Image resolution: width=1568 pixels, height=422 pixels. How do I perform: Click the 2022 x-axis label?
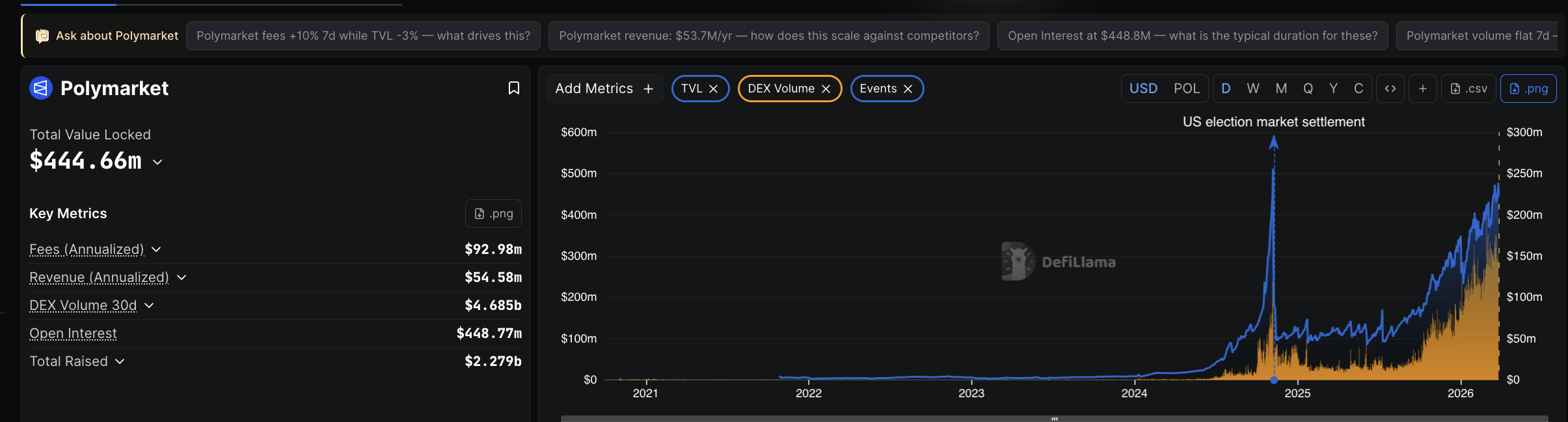[809, 393]
